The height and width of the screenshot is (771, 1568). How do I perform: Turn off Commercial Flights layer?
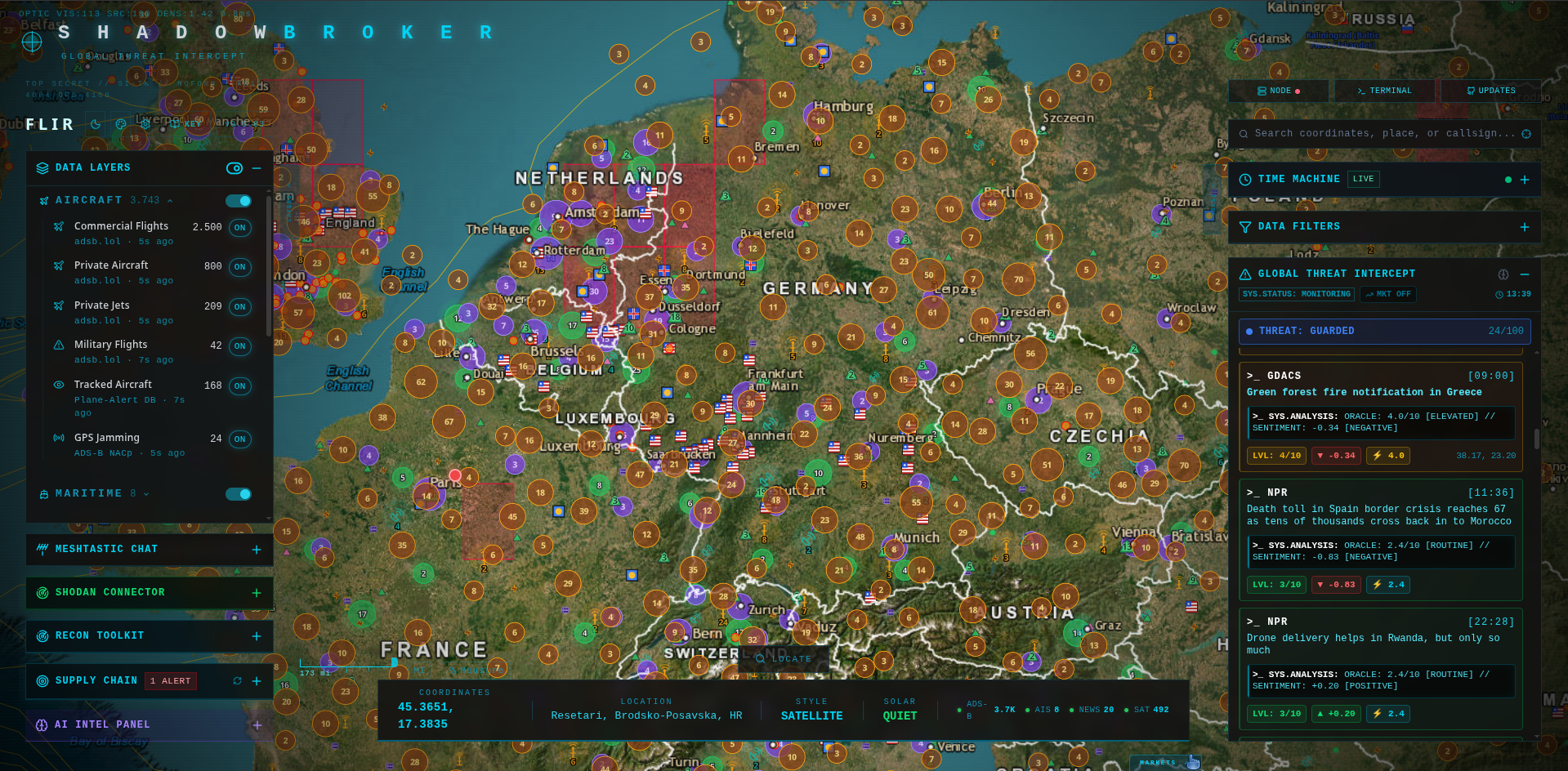click(x=239, y=228)
